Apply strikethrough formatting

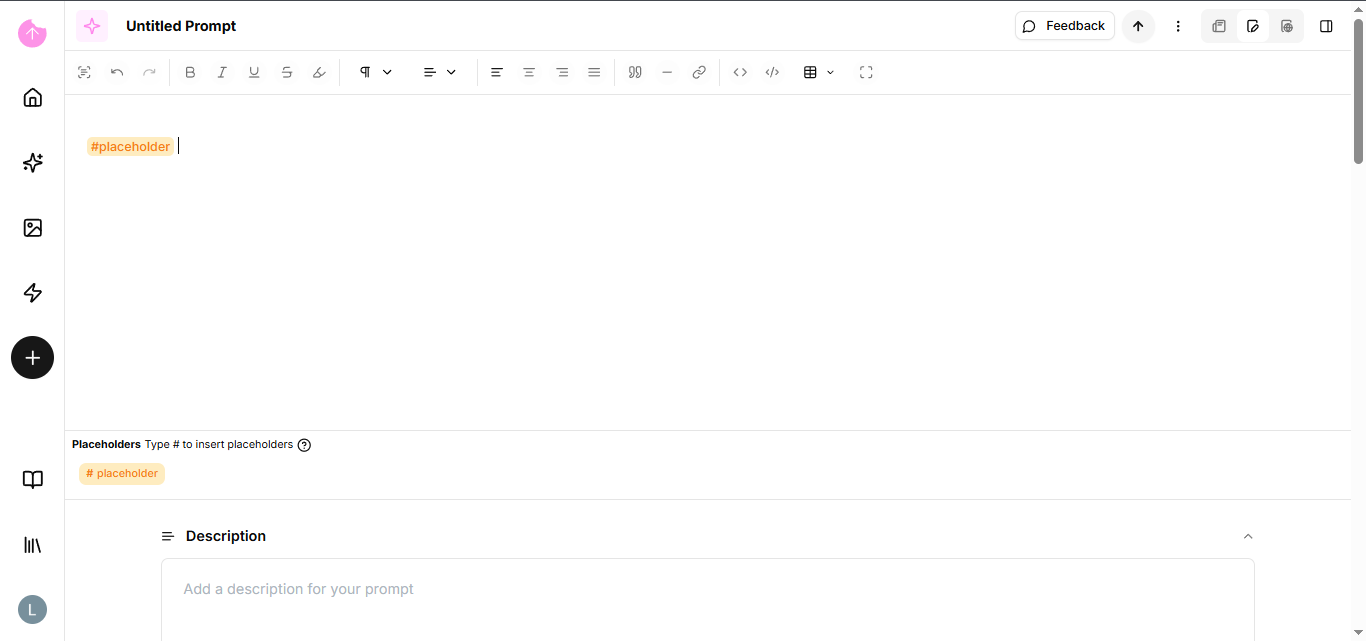click(287, 72)
